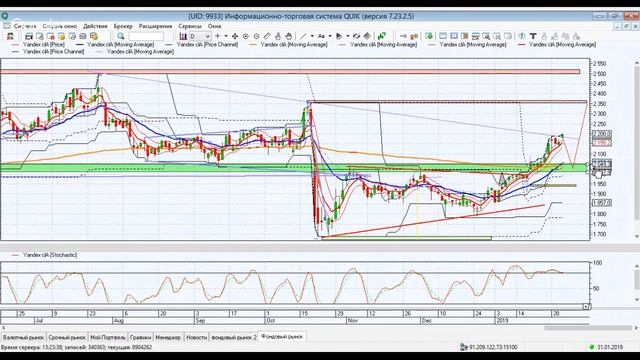
Task: Open the Действия menu
Action: (95, 26)
